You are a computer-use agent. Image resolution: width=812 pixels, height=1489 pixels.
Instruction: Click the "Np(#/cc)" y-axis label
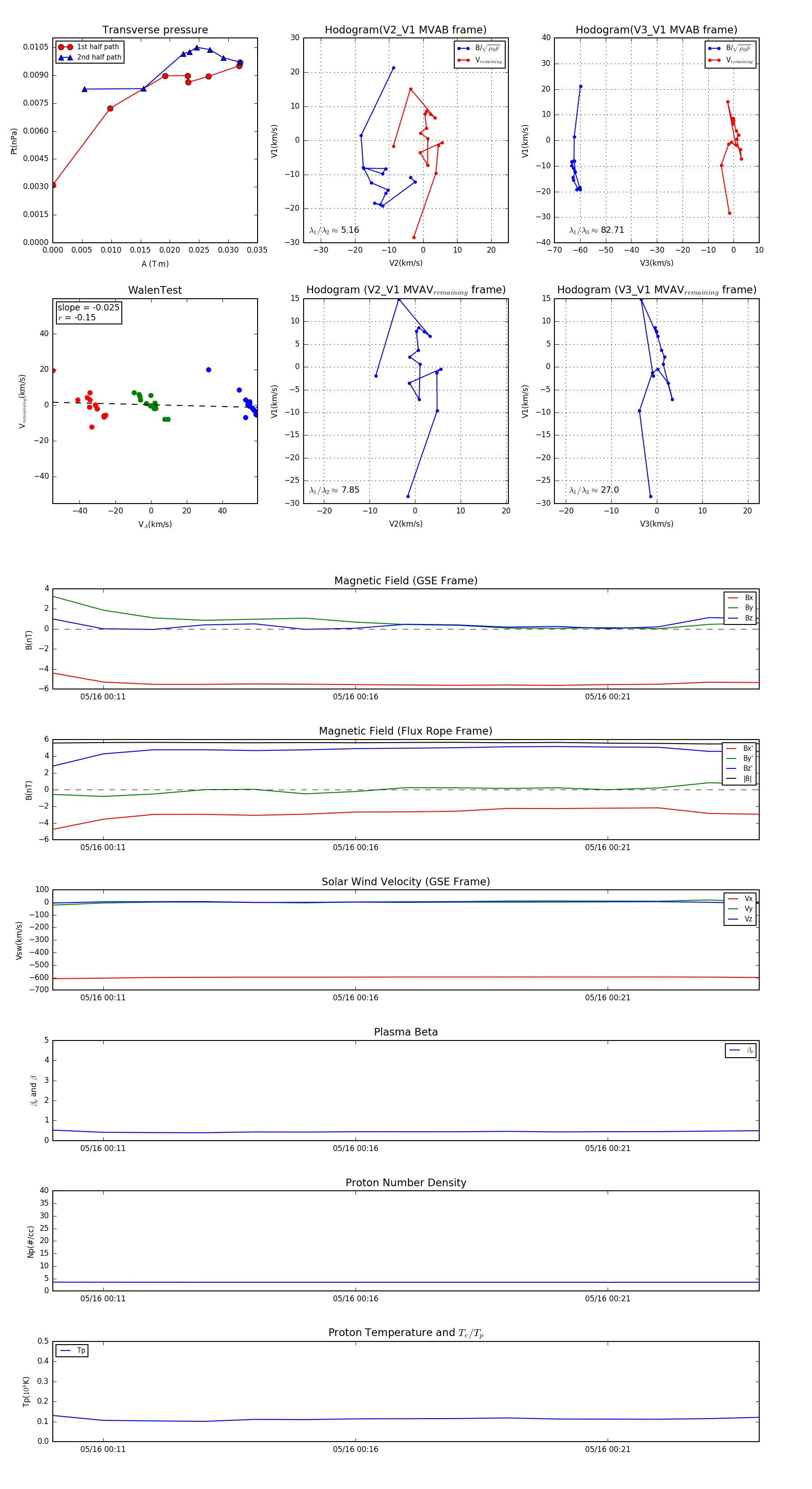point(31,1241)
